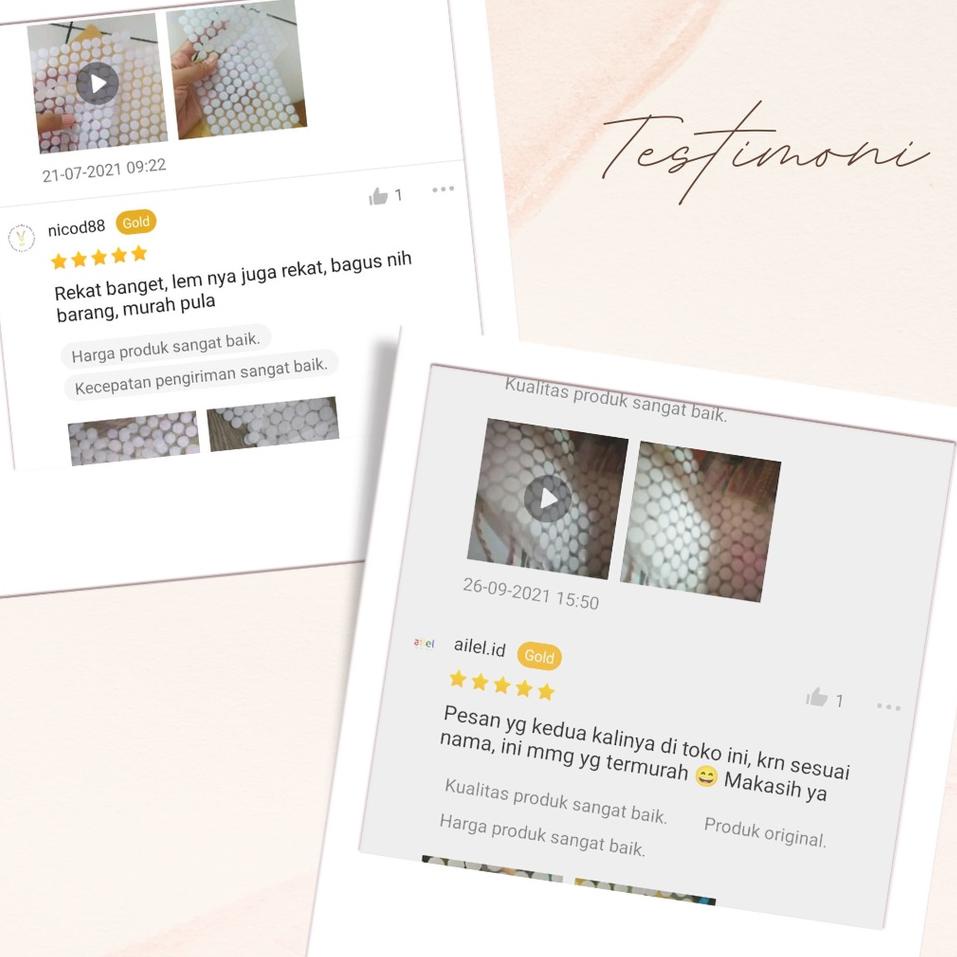This screenshot has width=957, height=957.
Task: Select the 'Harga produk sangat baik.' tag under nicod88
Action: (165, 347)
